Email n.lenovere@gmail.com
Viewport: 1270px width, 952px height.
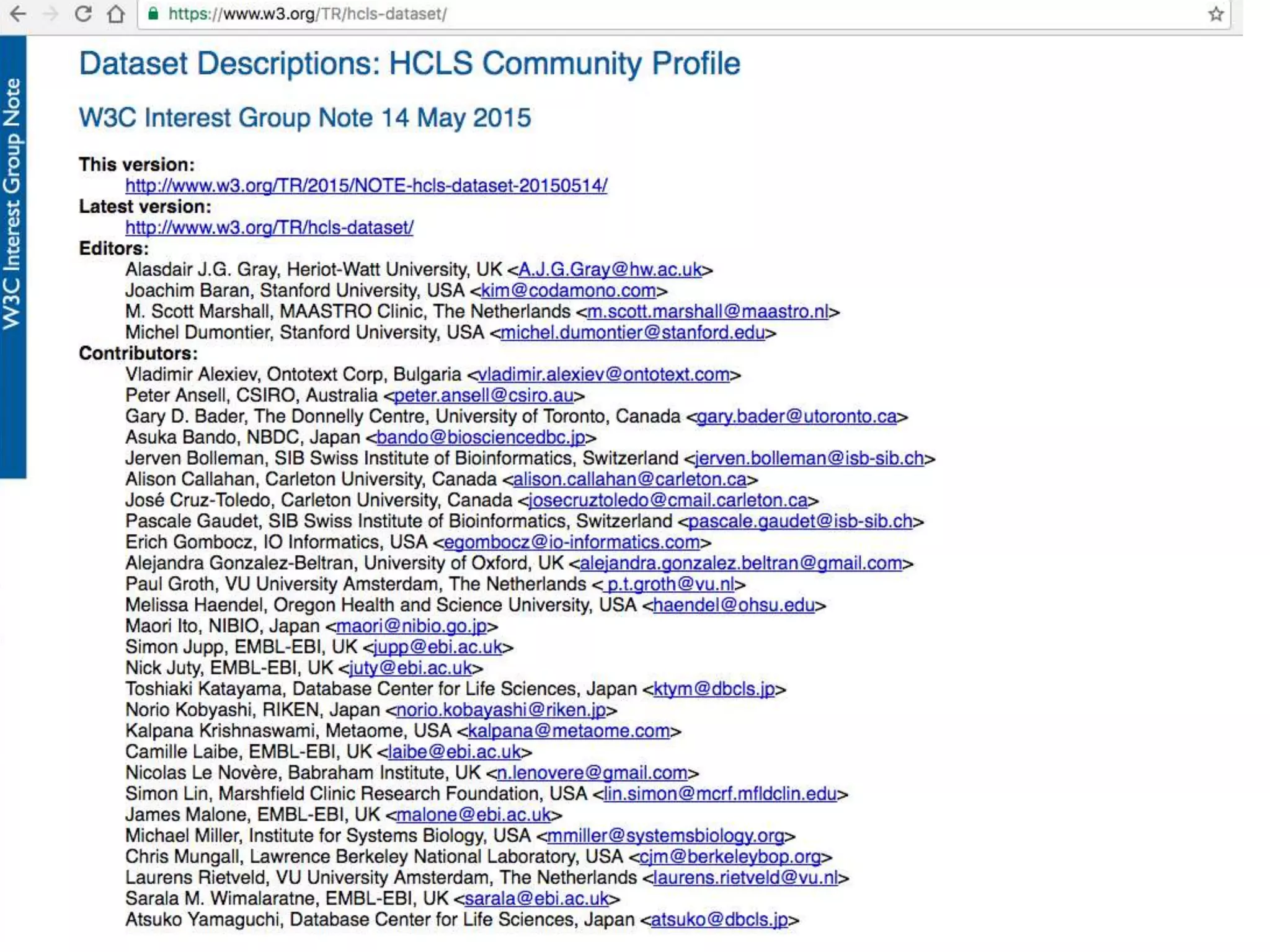[592, 773]
